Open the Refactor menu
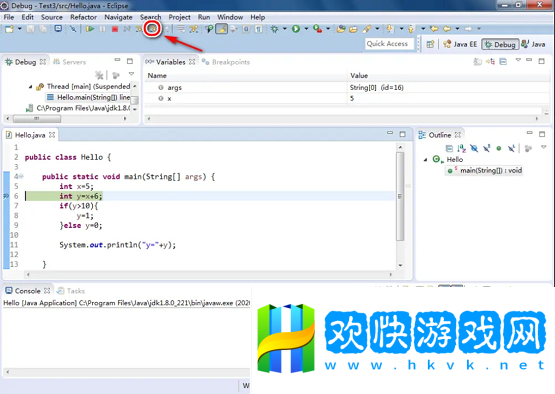 pos(84,17)
